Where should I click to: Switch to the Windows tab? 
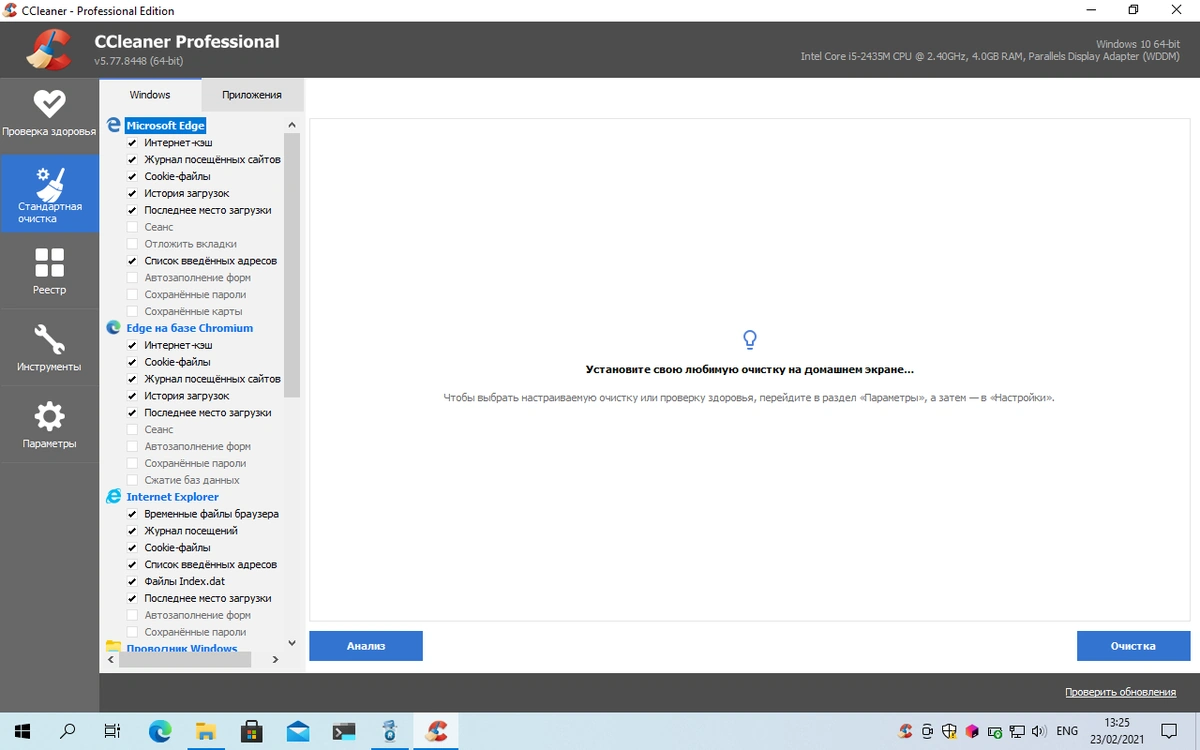(x=150, y=95)
